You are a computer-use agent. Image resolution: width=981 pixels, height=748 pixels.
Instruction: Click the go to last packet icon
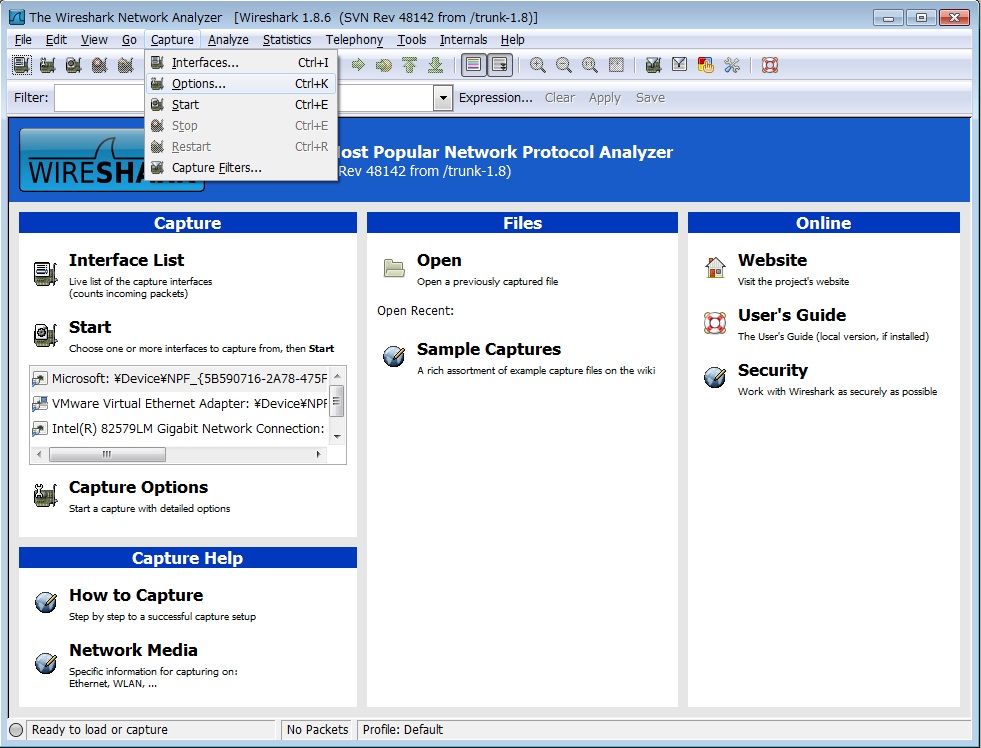[435, 64]
